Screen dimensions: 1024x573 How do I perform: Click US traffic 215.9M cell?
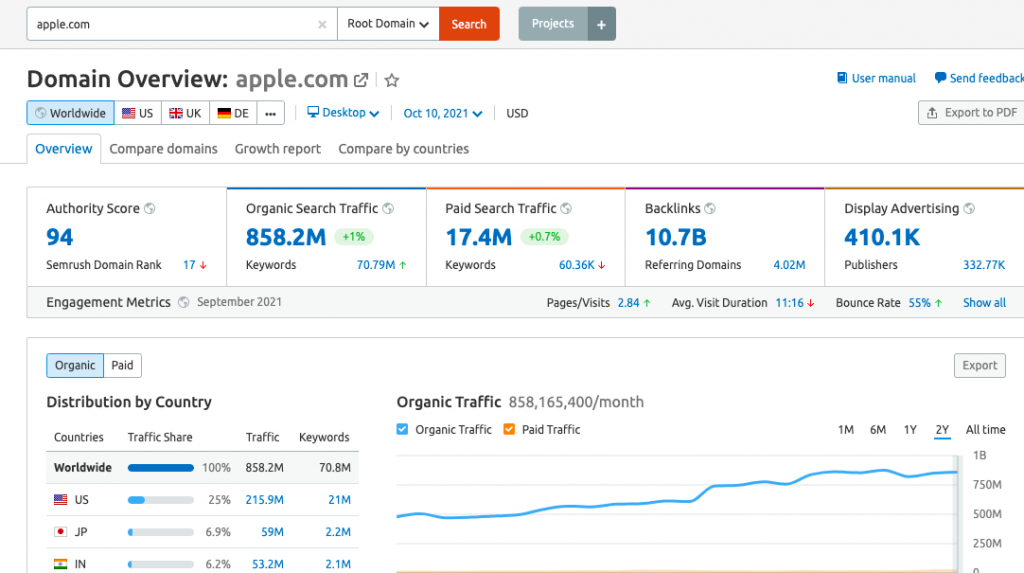tap(264, 500)
